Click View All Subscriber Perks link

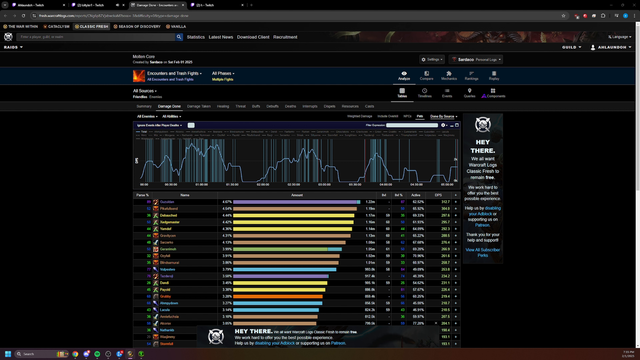[482, 252]
